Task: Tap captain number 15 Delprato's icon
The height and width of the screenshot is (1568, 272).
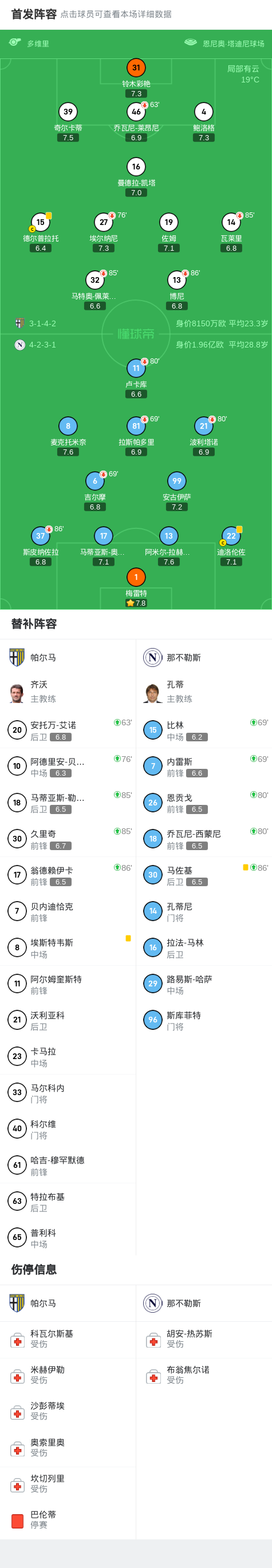Action: 40,222
